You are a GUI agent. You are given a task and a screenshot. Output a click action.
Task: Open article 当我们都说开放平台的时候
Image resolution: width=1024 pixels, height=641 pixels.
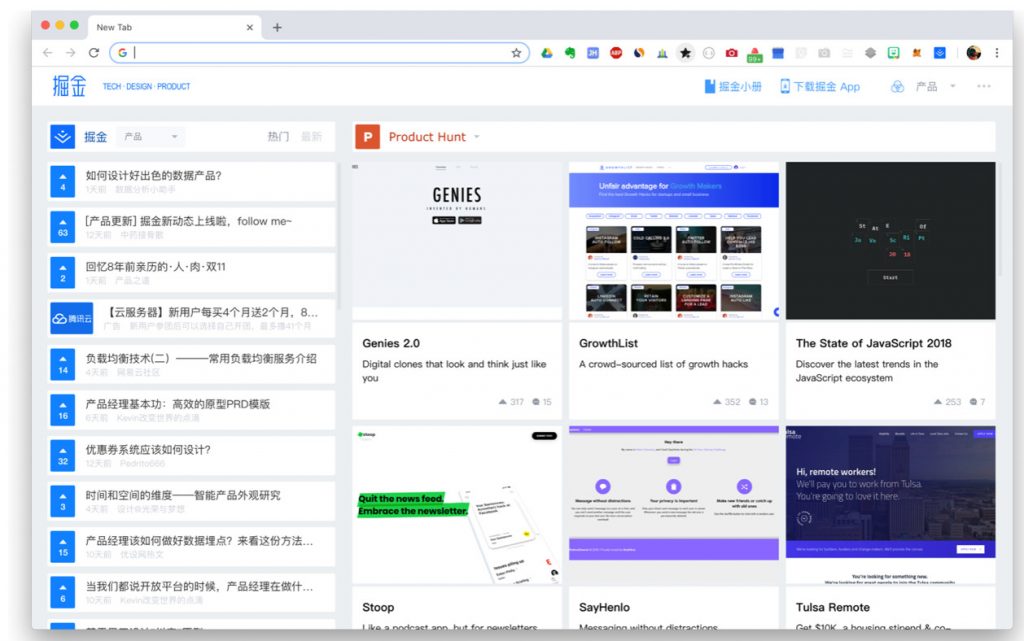[199, 586]
